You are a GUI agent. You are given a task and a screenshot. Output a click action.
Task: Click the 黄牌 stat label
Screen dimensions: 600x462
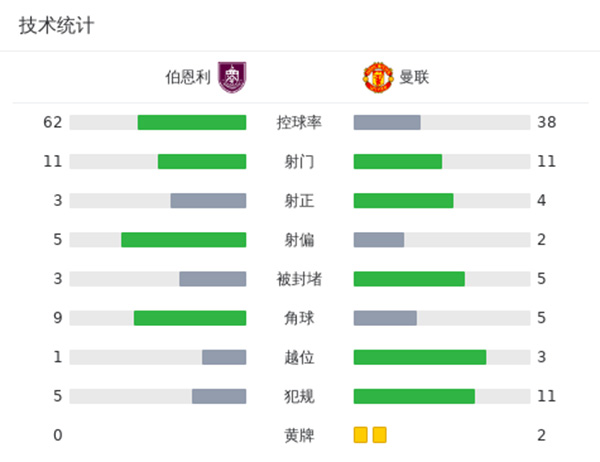pyautogui.click(x=299, y=435)
